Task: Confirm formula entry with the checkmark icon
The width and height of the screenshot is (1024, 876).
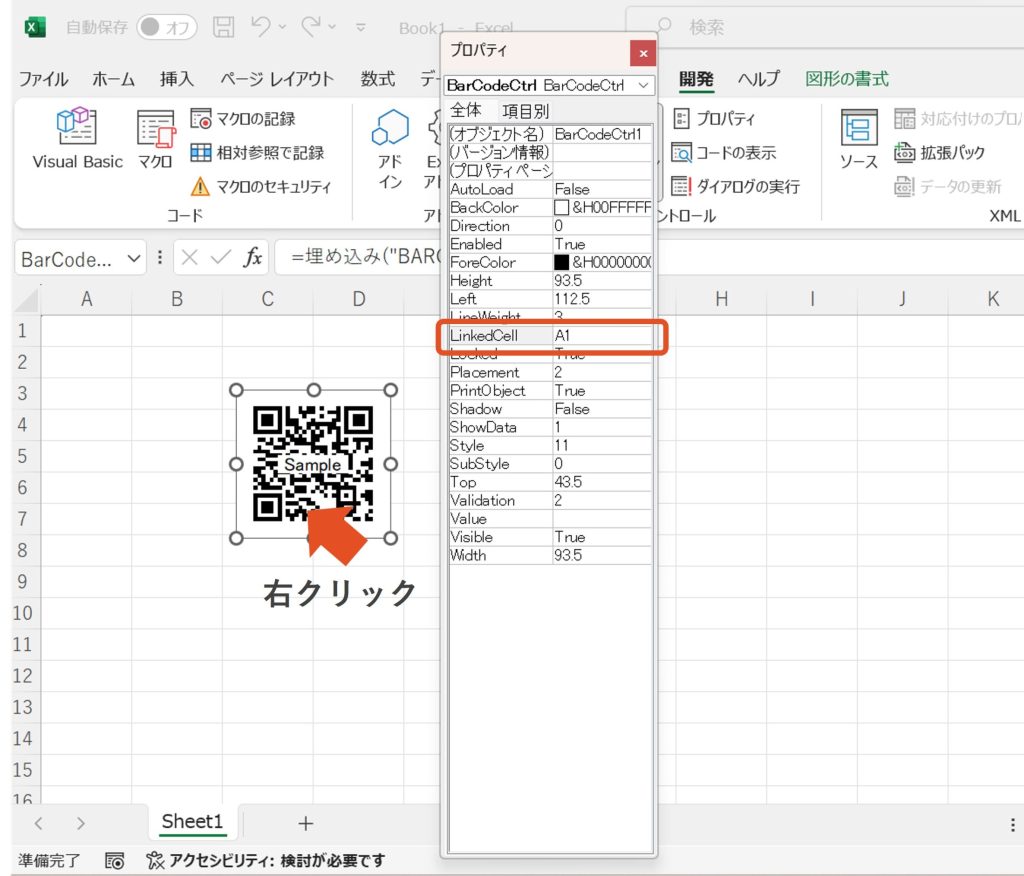Action: pyautogui.click(x=221, y=258)
